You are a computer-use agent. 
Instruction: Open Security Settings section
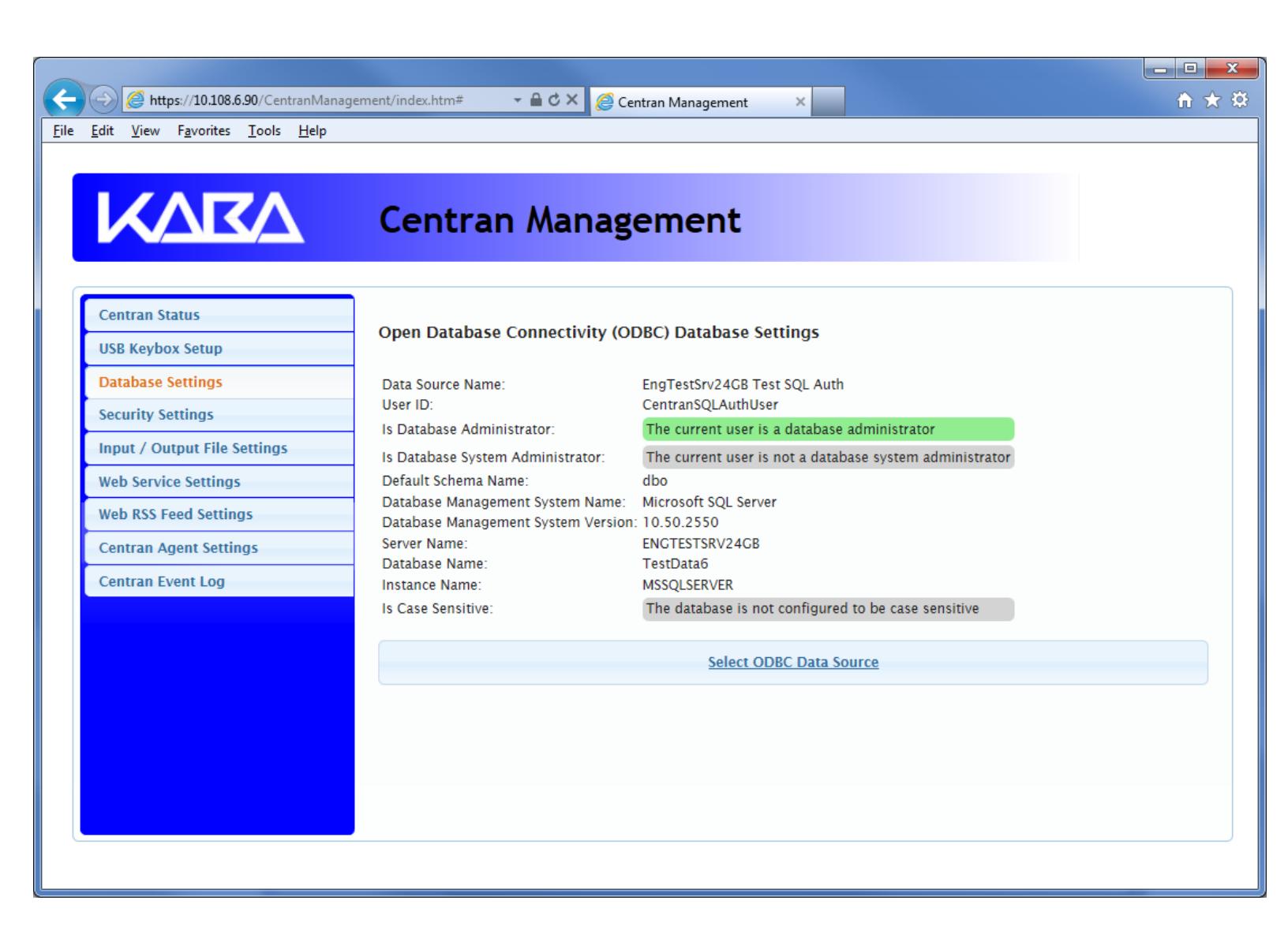[219, 415]
